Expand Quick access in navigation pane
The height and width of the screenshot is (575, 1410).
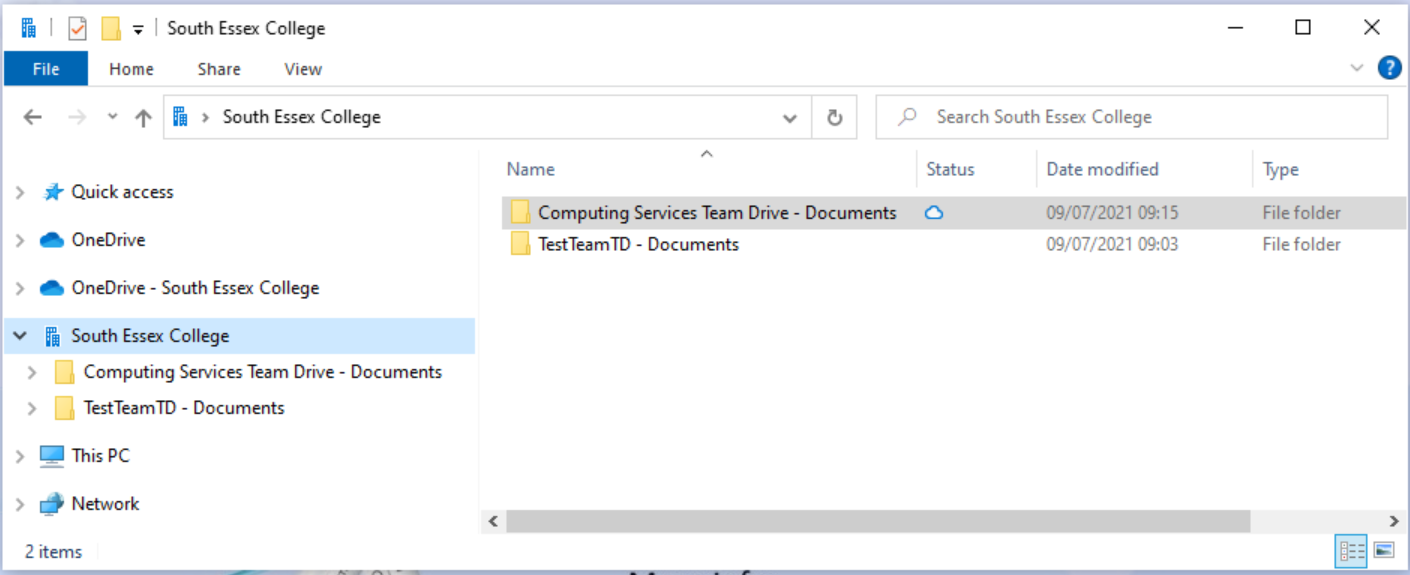[20, 192]
